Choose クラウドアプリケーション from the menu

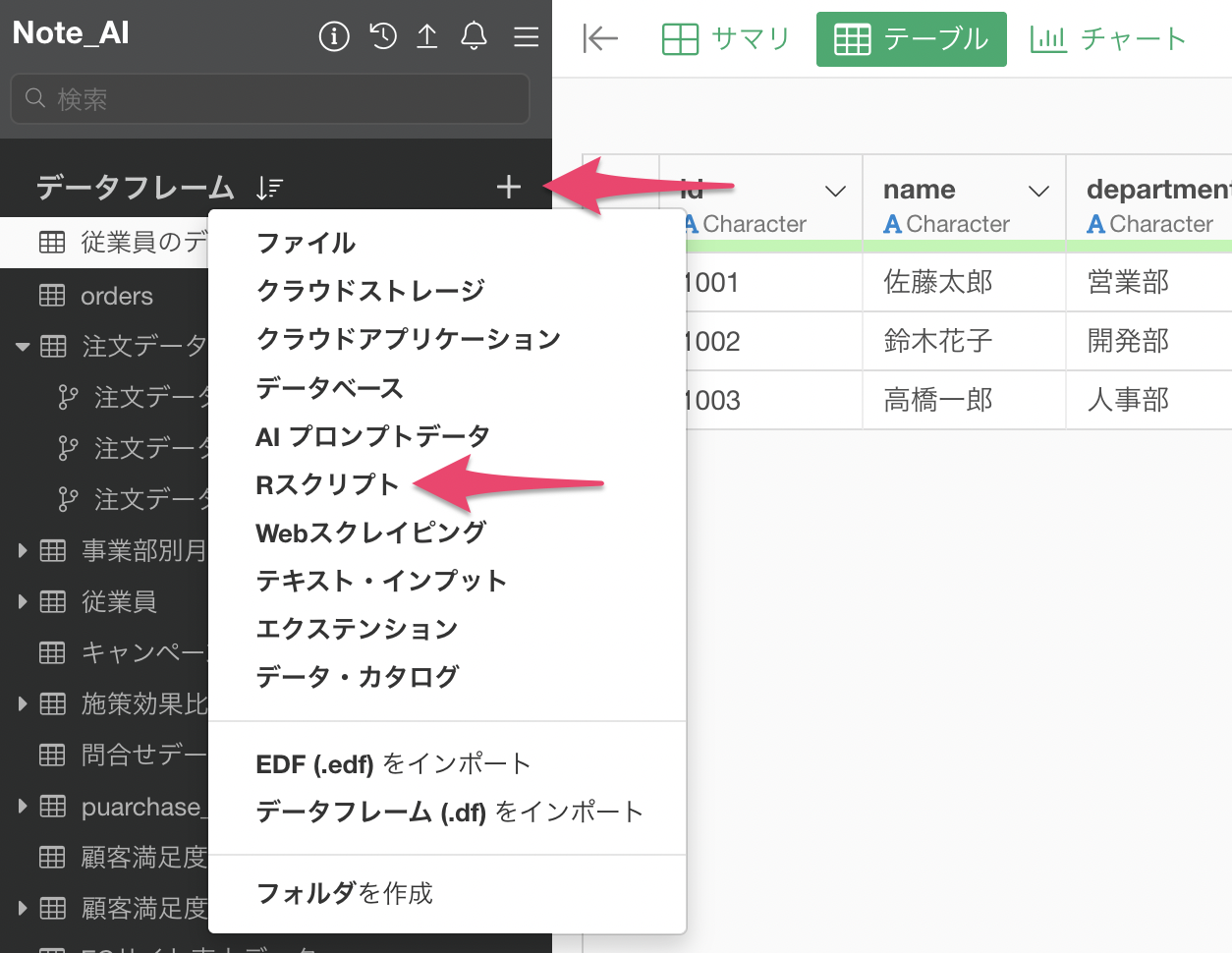pyautogui.click(x=408, y=339)
